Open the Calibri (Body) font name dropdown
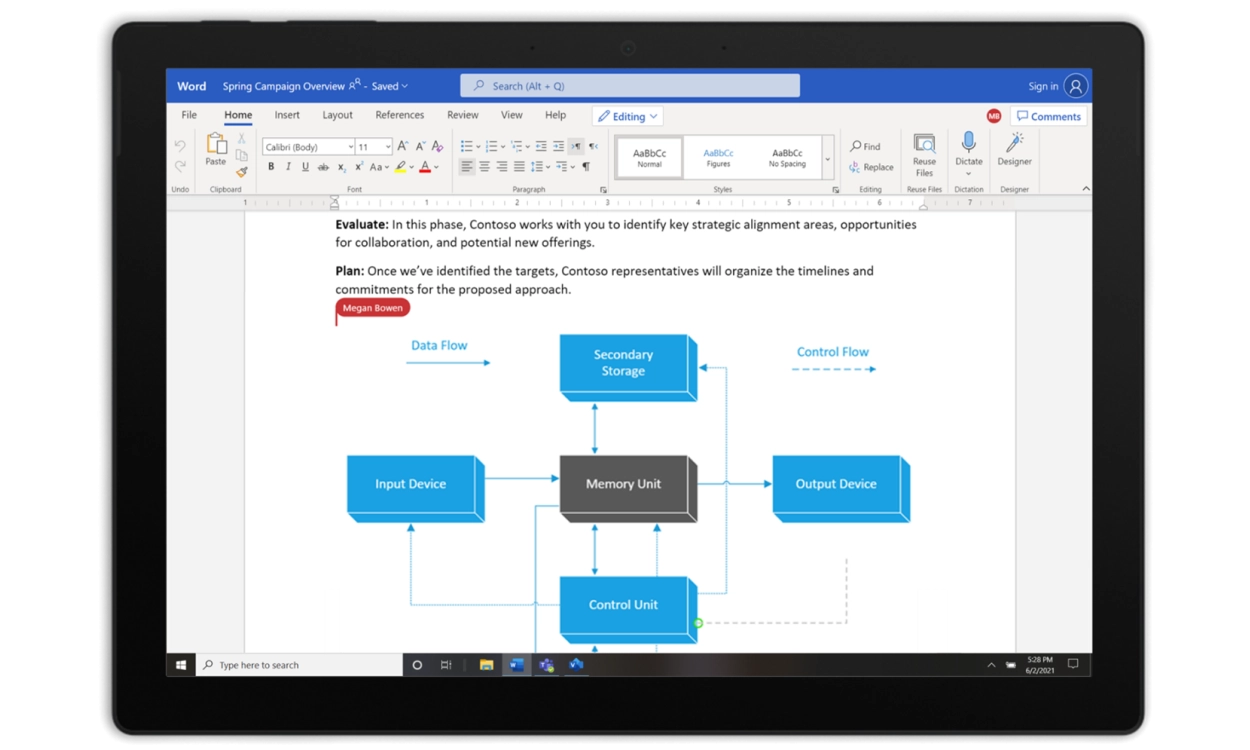The image size is (1250, 750). 308,147
